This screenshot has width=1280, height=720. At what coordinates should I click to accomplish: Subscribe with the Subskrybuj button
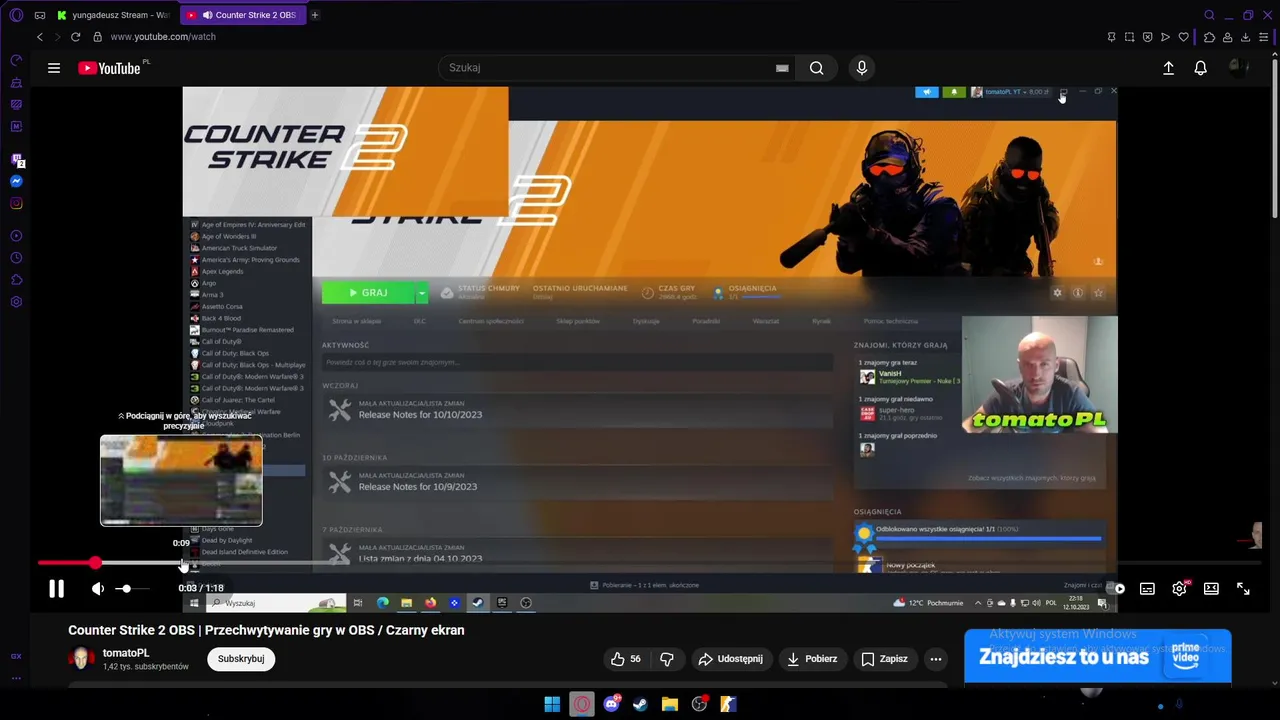[x=241, y=659]
